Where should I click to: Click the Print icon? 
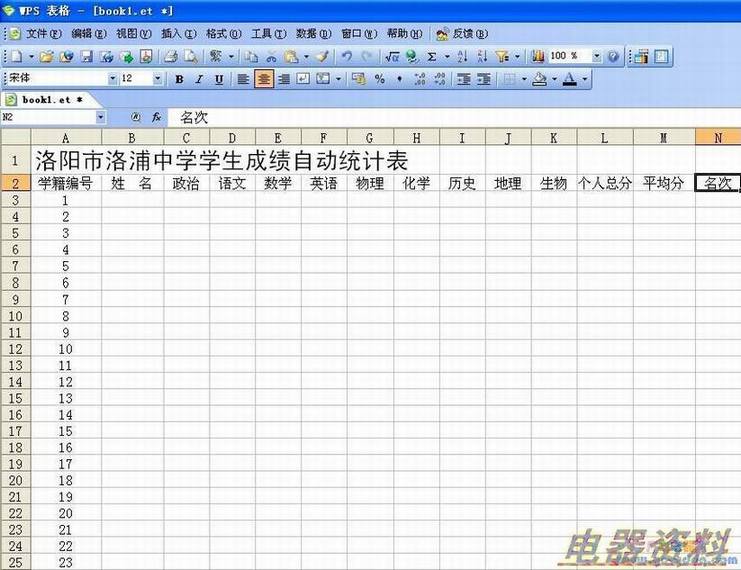[x=171, y=57]
